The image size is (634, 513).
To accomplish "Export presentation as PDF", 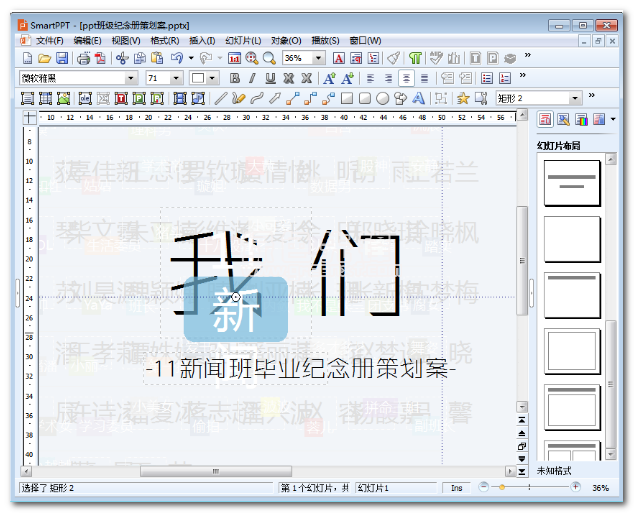I will (100, 58).
